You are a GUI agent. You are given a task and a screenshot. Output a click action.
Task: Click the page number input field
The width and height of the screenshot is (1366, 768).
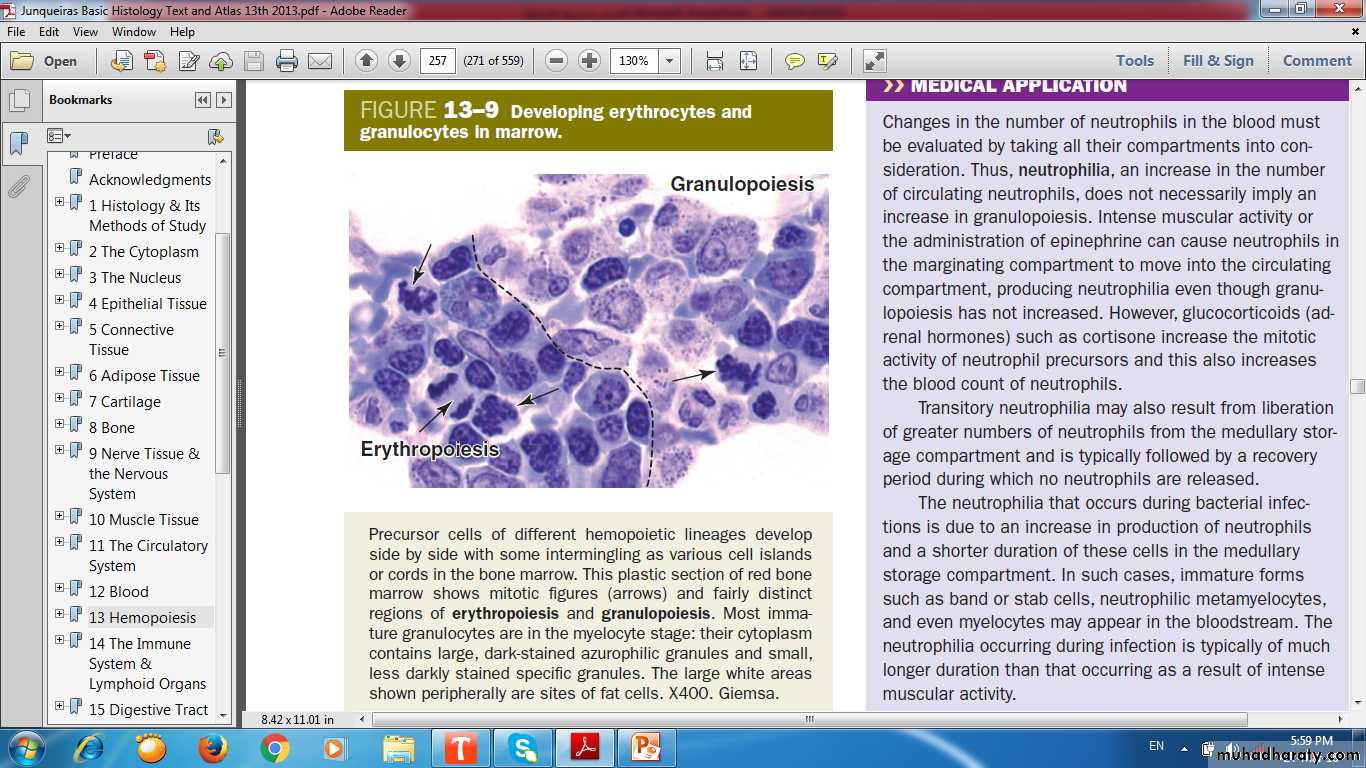(x=437, y=61)
